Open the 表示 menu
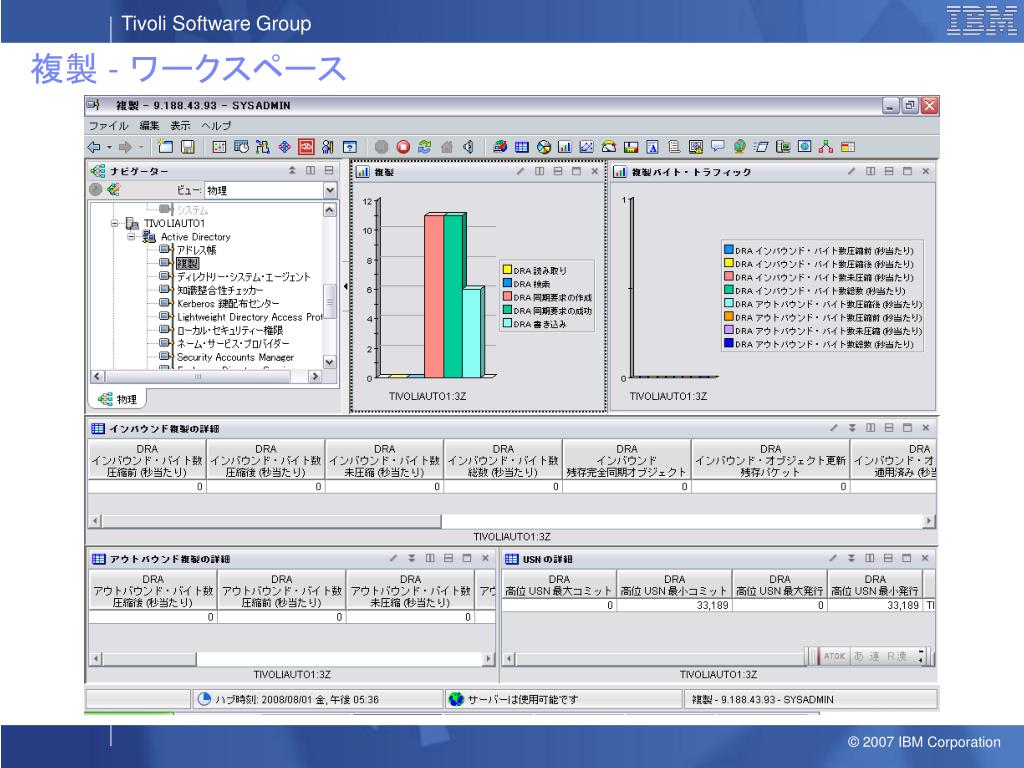 [180, 125]
